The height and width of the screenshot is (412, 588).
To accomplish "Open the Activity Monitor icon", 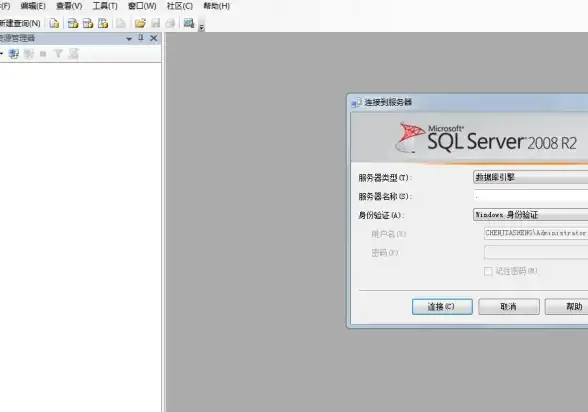I will point(189,23).
